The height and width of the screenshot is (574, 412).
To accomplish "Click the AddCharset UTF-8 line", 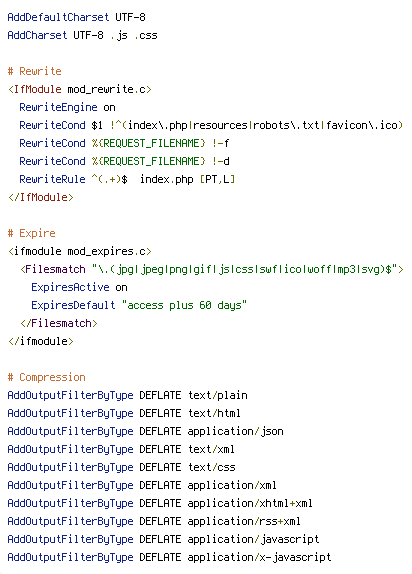I will click(82, 35).
